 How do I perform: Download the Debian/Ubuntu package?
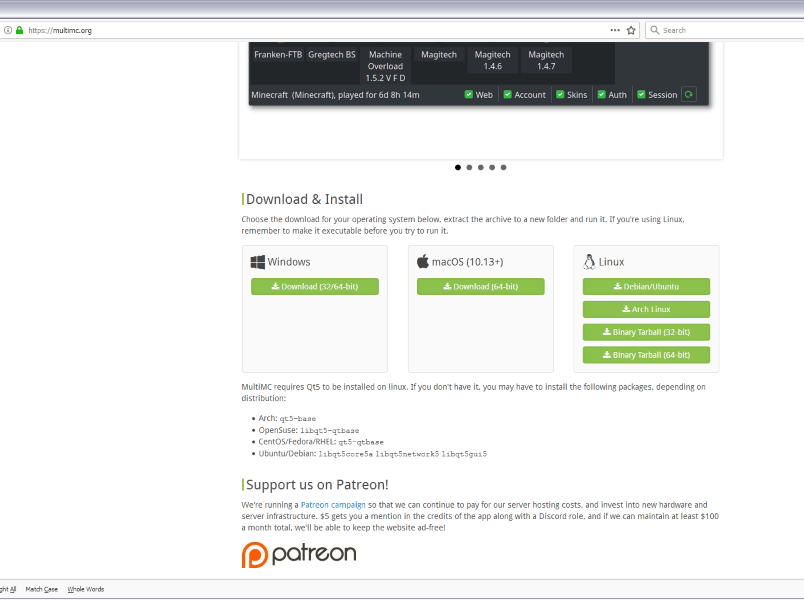click(646, 287)
